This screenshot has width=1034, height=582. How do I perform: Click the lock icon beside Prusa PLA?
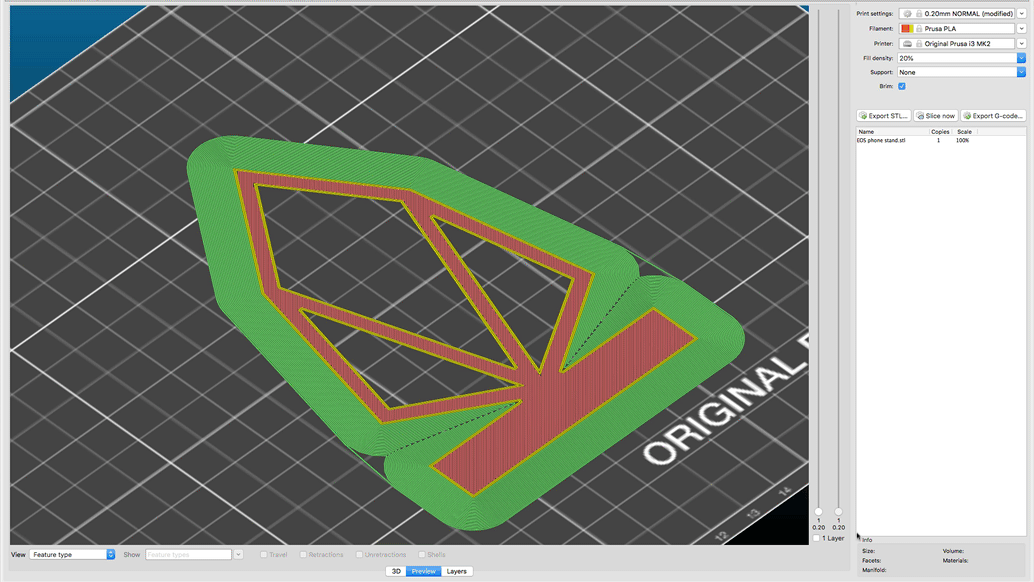(x=919, y=28)
